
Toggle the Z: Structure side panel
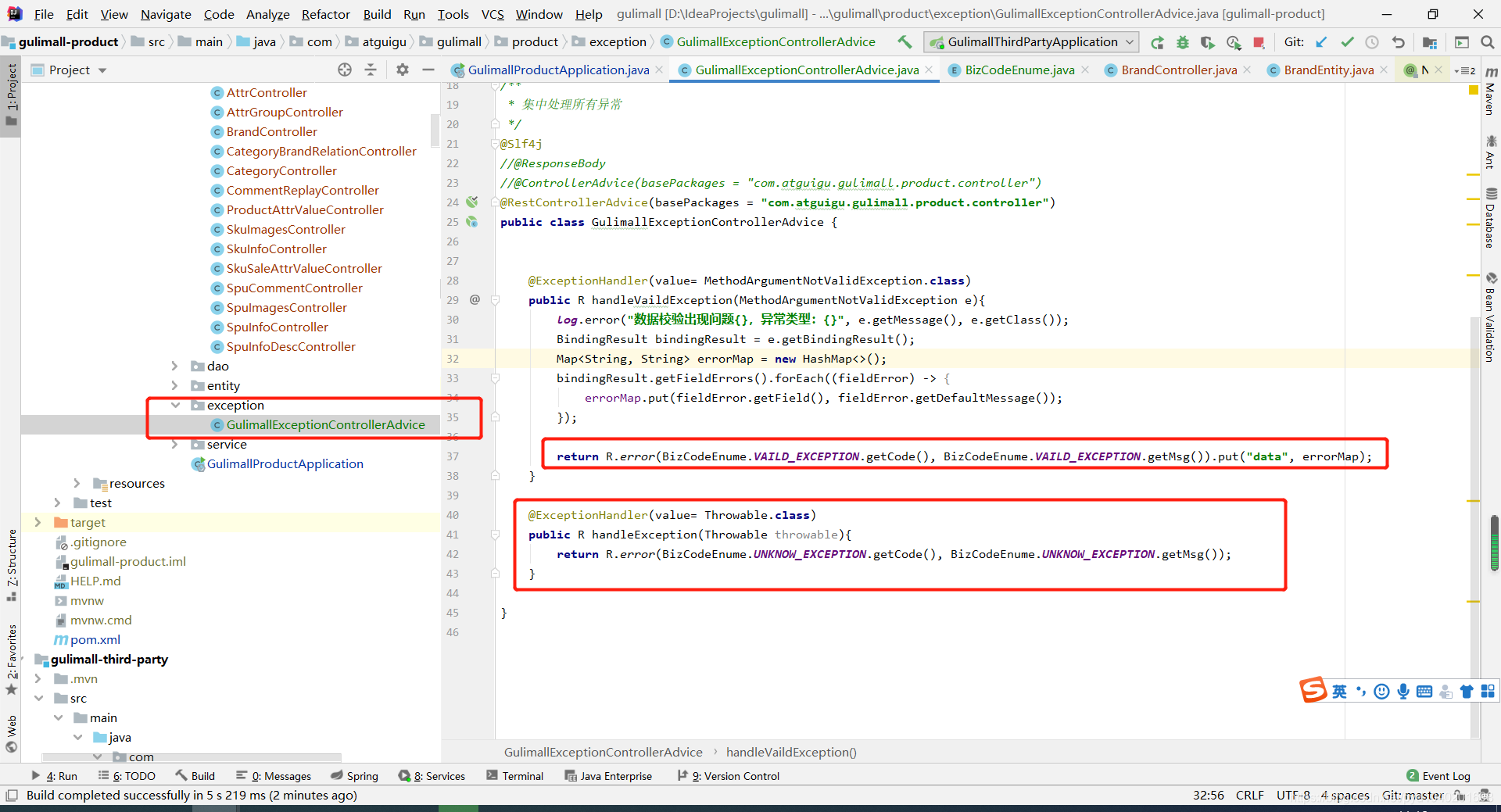(x=11, y=564)
